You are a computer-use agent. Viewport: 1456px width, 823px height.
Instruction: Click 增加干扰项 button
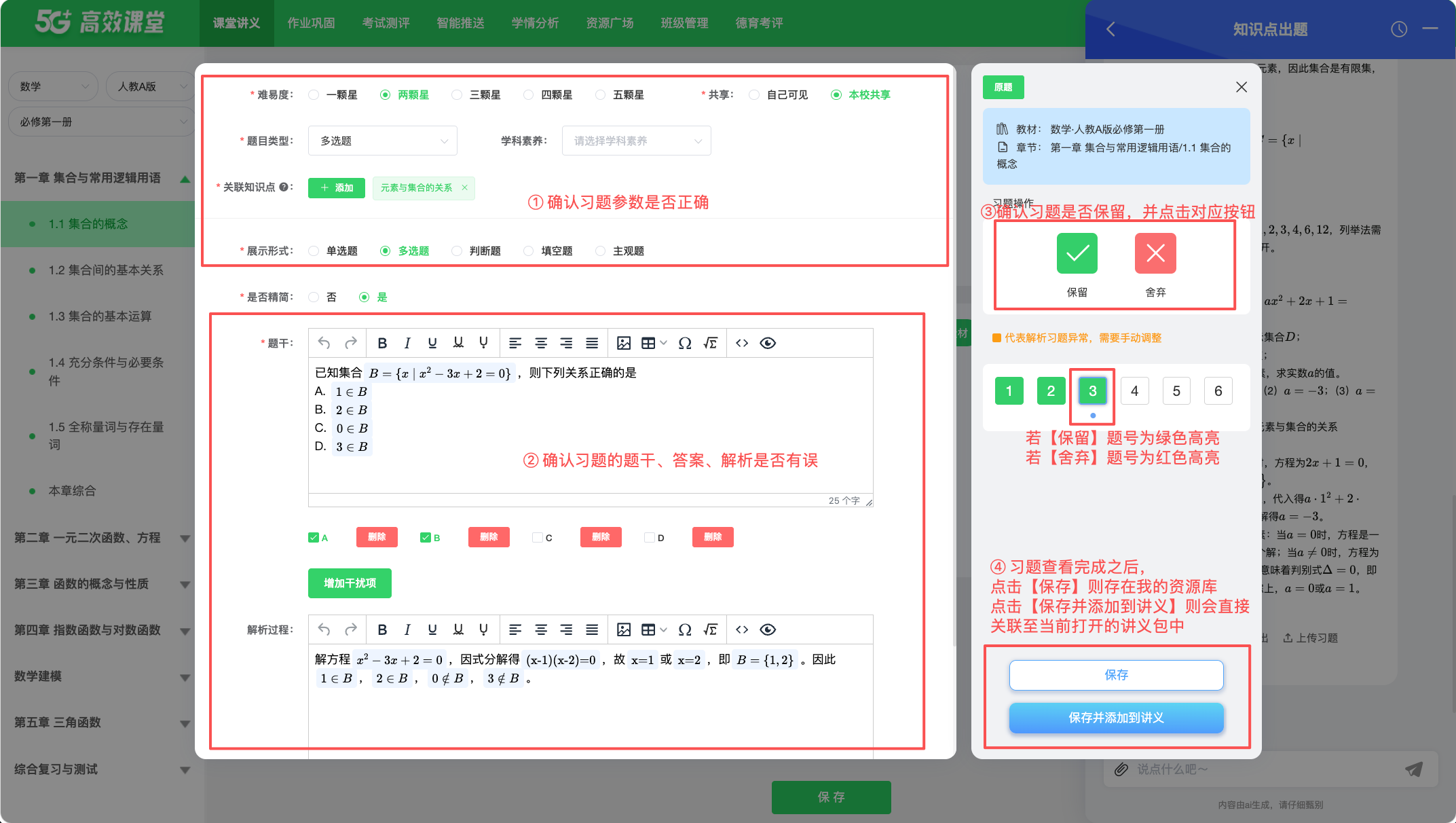pyautogui.click(x=350, y=583)
